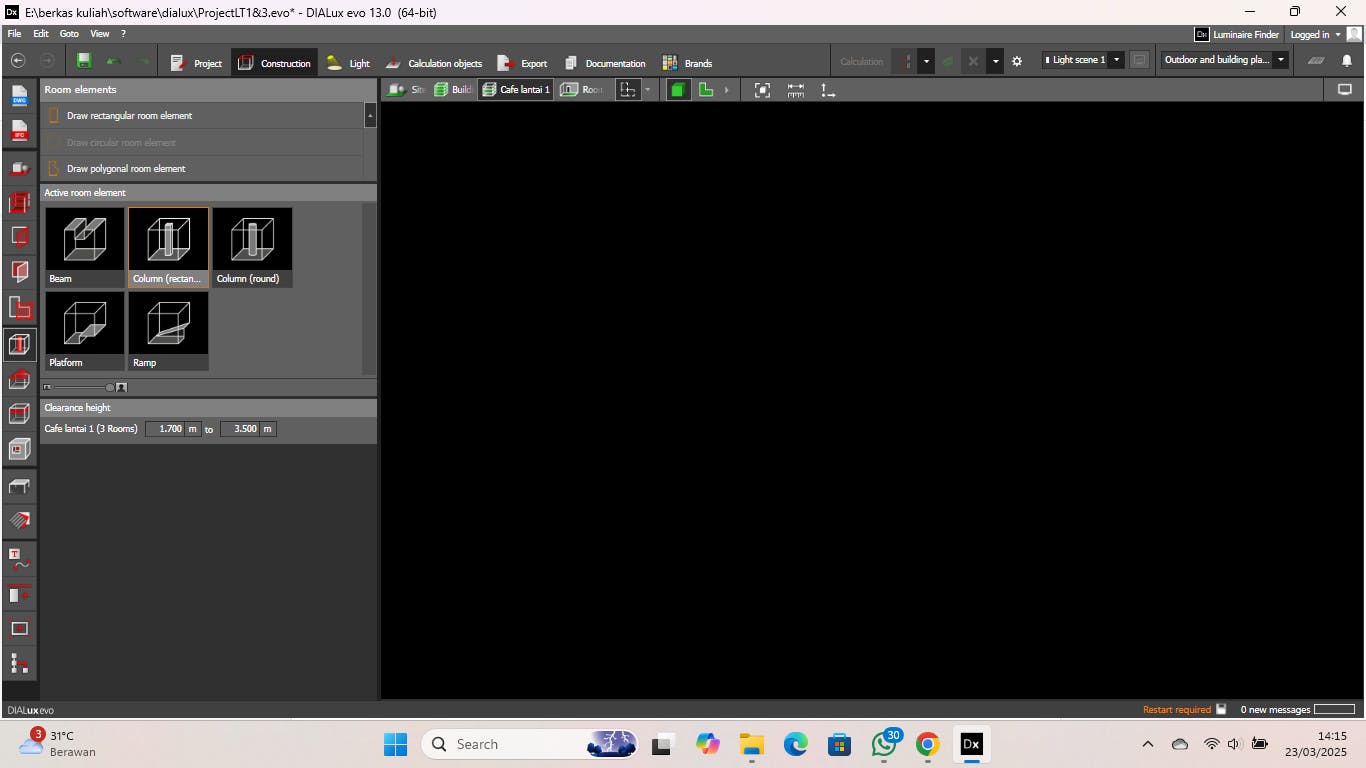Select the Beam room element
The height and width of the screenshot is (768, 1366).
pos(85,247)
